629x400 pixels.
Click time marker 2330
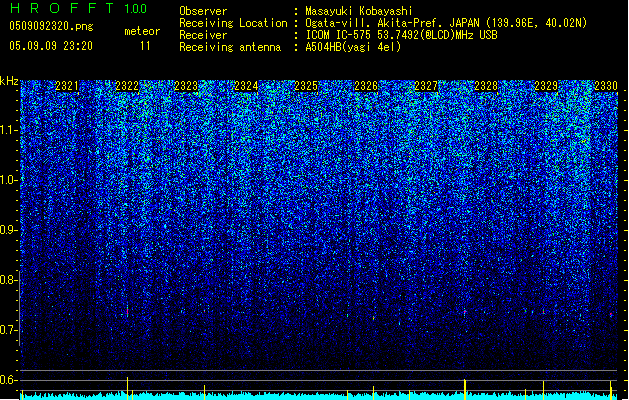coord(606,86)
